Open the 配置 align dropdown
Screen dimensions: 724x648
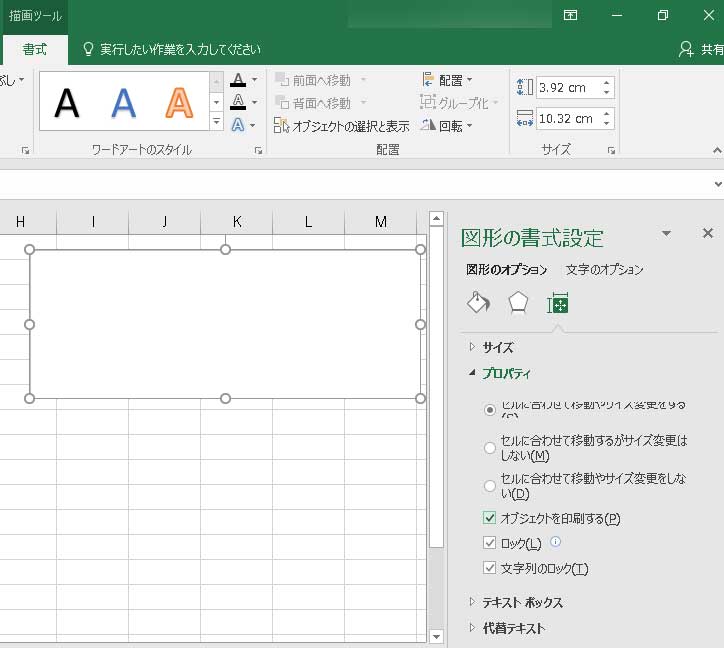(448, 80)
